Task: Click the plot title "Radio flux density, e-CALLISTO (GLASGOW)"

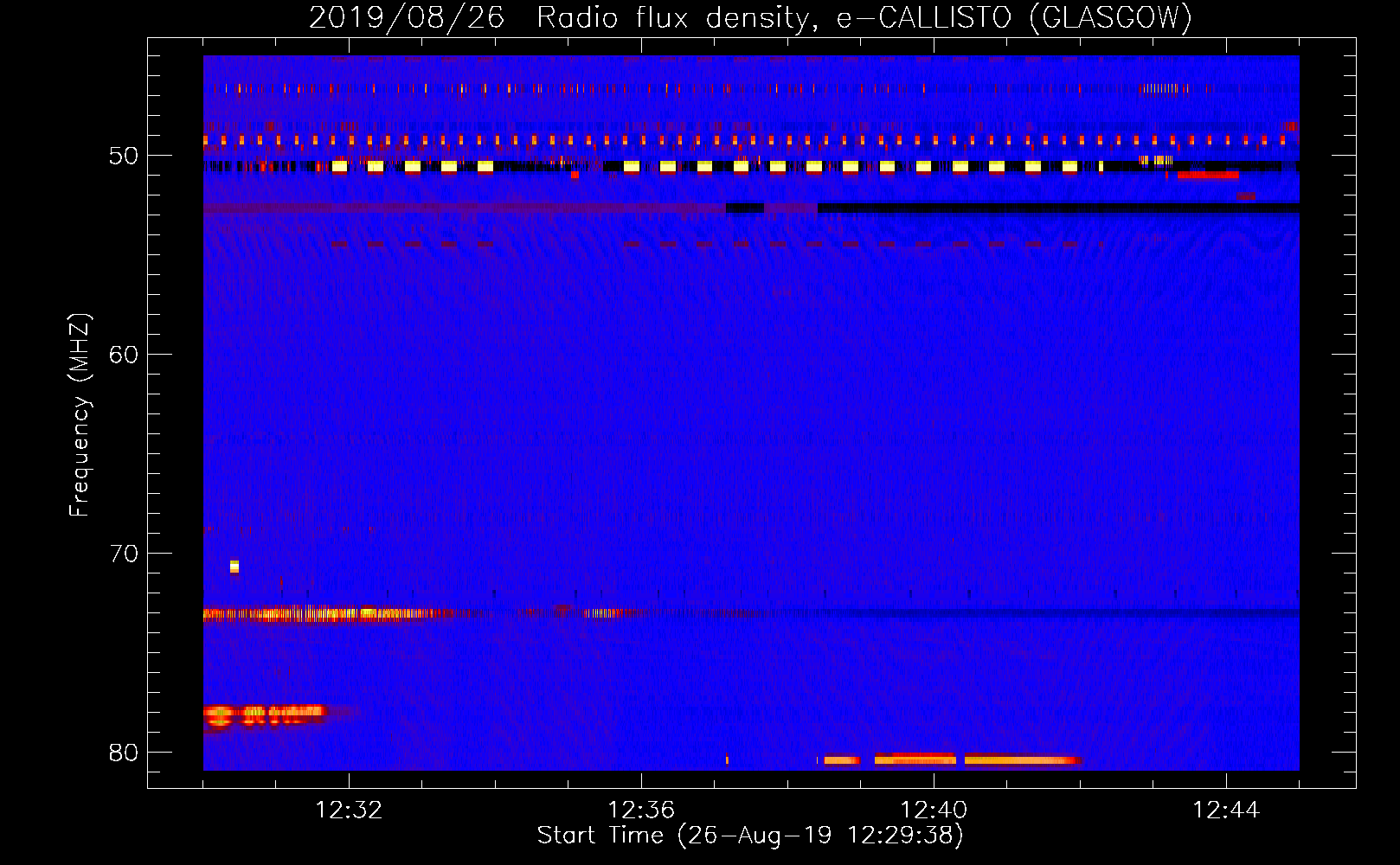Action: 864,17
